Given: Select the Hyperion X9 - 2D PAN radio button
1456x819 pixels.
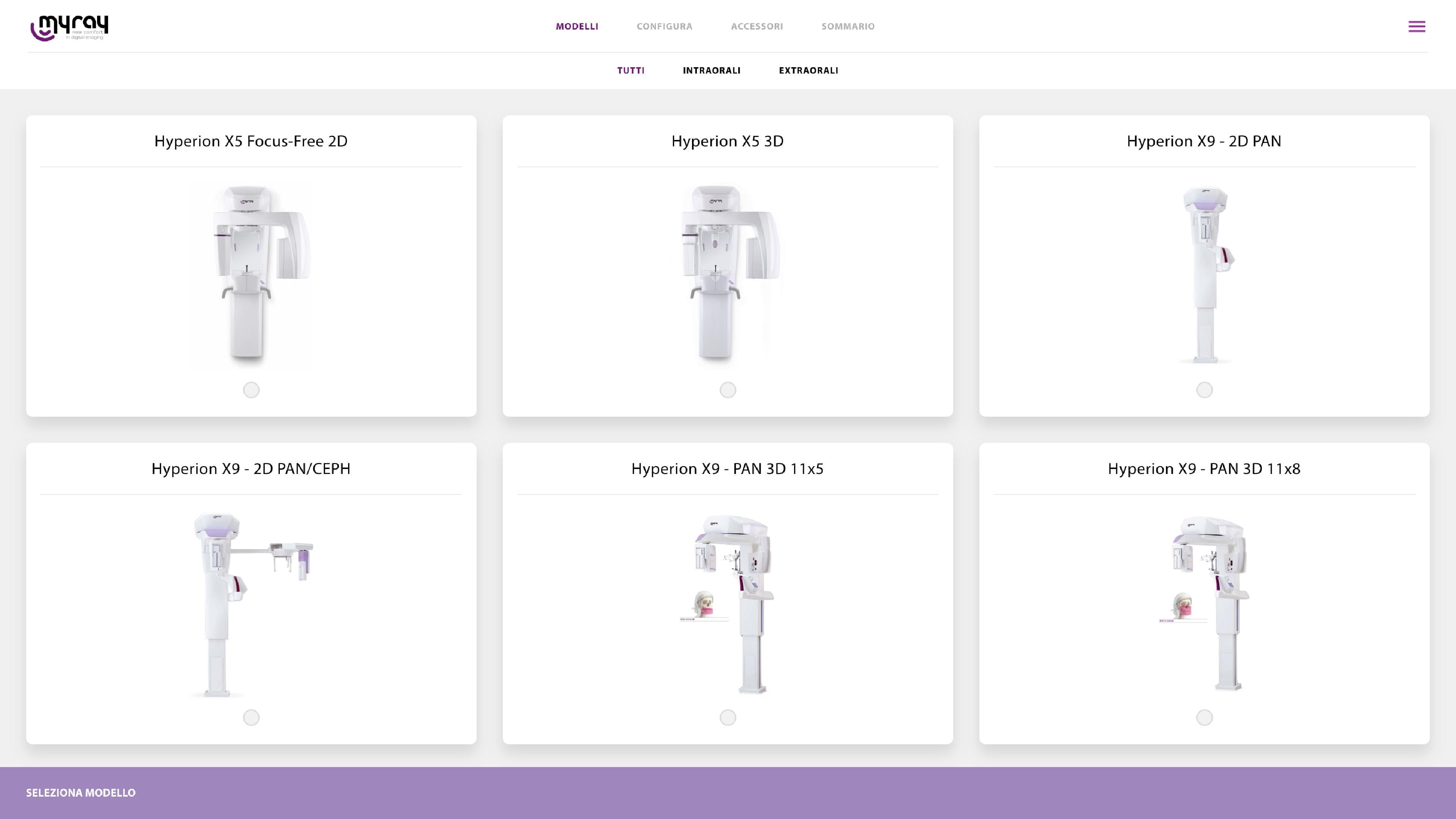Looking at the screenshot, I should 1205,390.
